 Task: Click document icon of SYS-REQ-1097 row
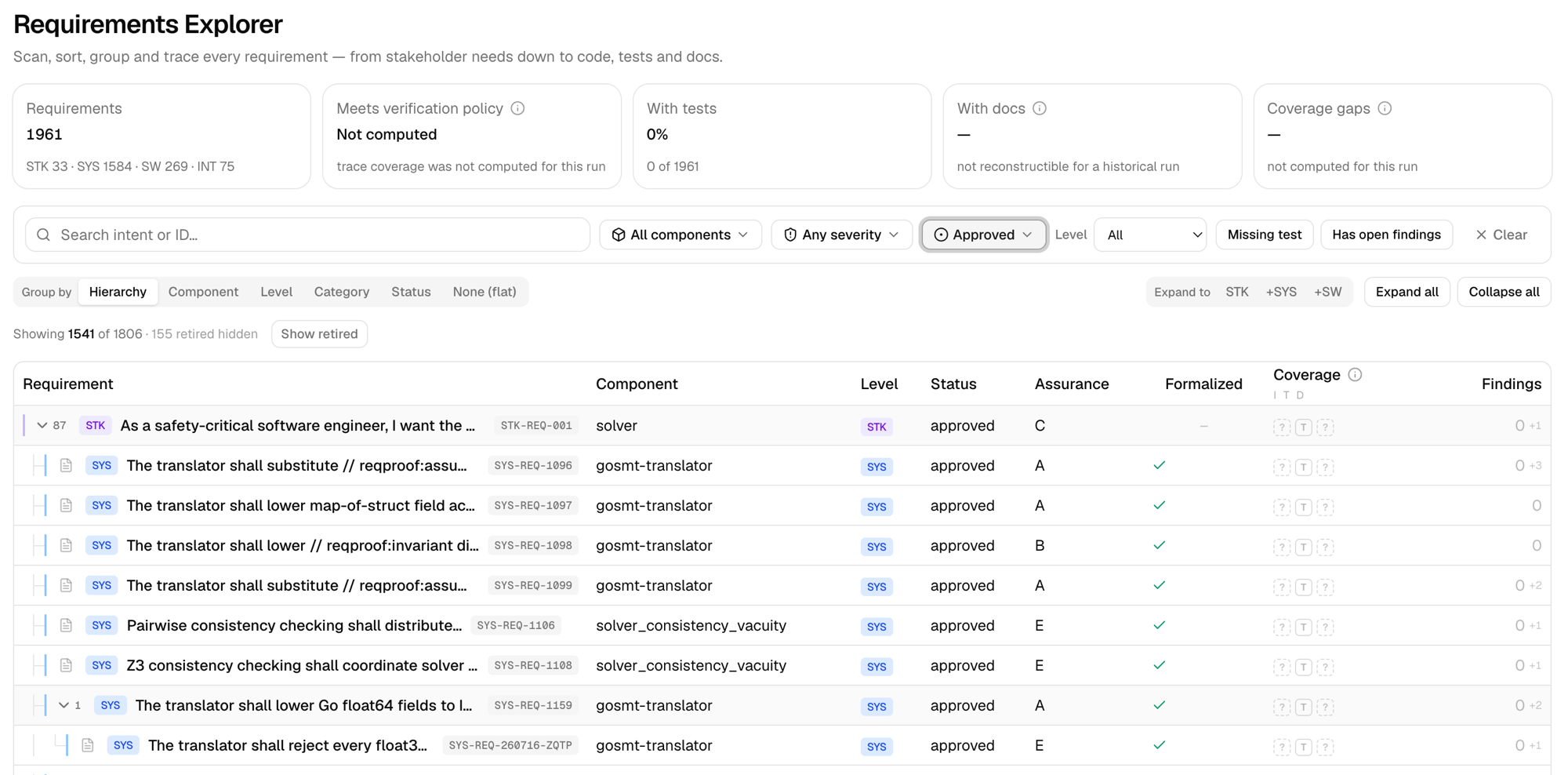click(67, 505)
